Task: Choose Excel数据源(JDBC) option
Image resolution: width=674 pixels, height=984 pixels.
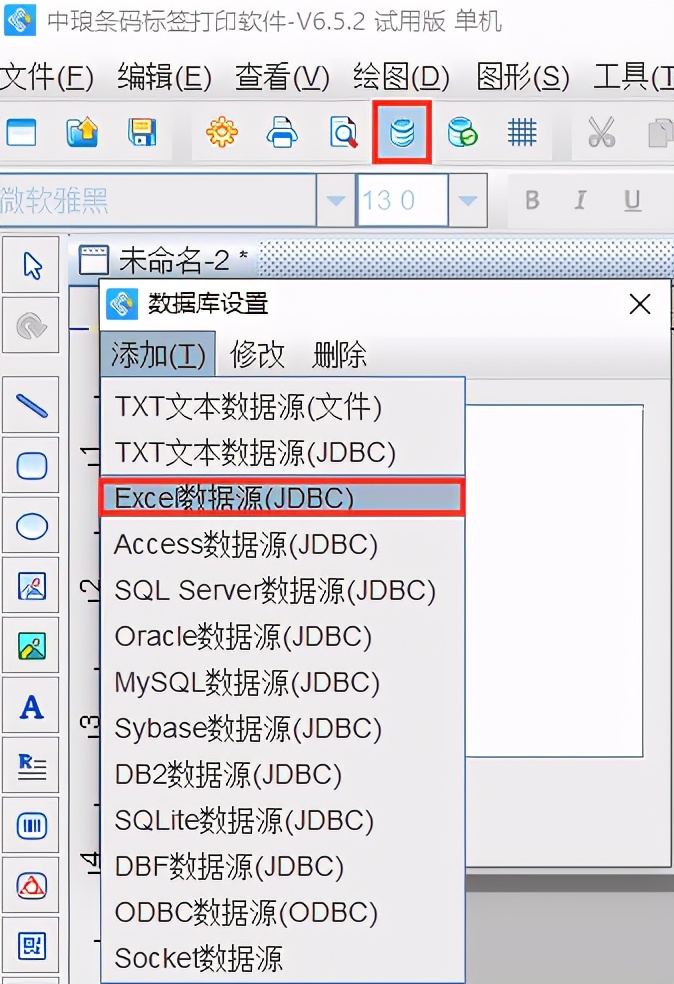Action: coord(282,498)
